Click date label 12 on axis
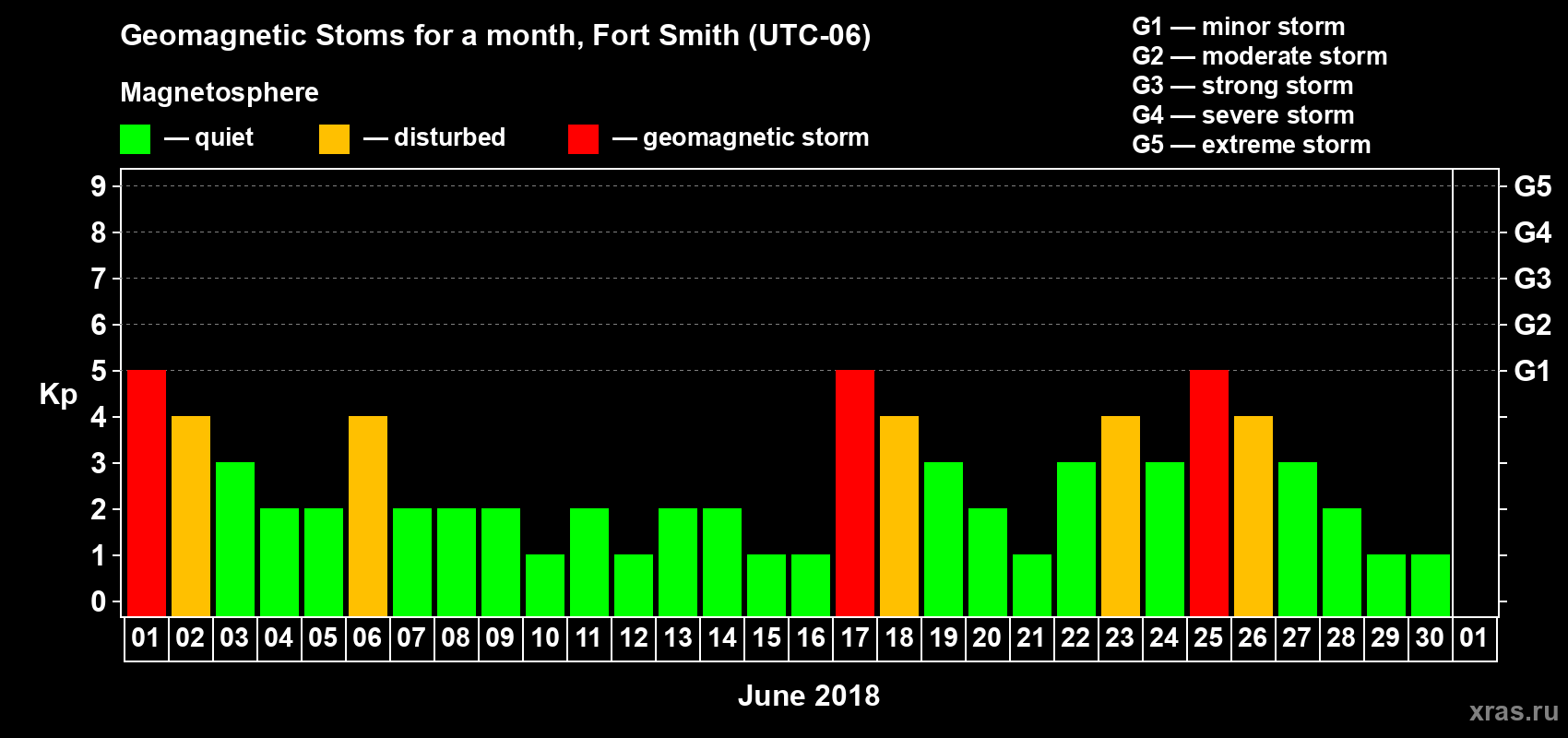 (634, 637)
